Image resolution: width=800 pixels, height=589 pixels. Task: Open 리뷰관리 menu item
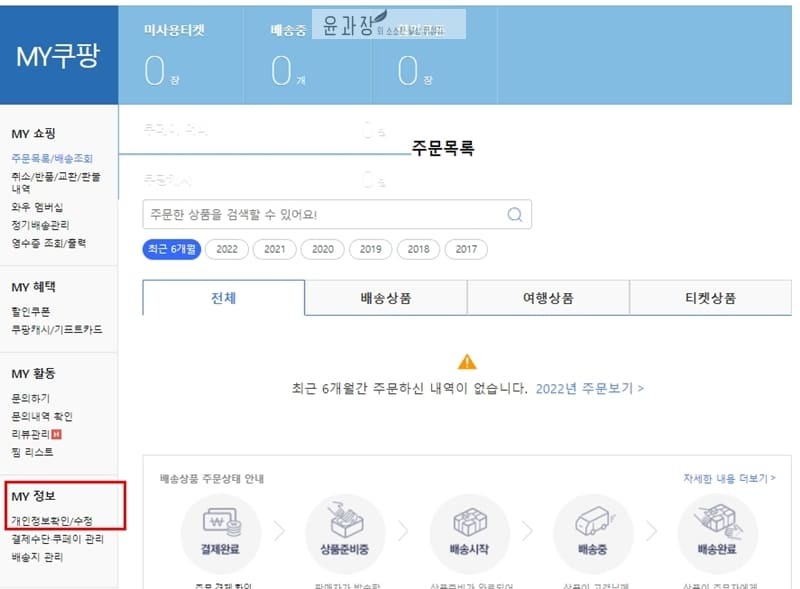[31, 434]
